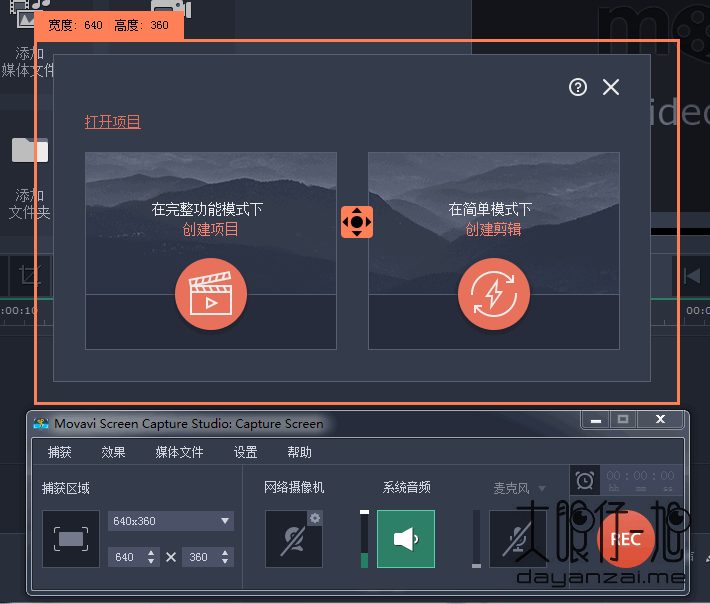Open help with the question mark icon
The image size is (710, 604).
577,87
